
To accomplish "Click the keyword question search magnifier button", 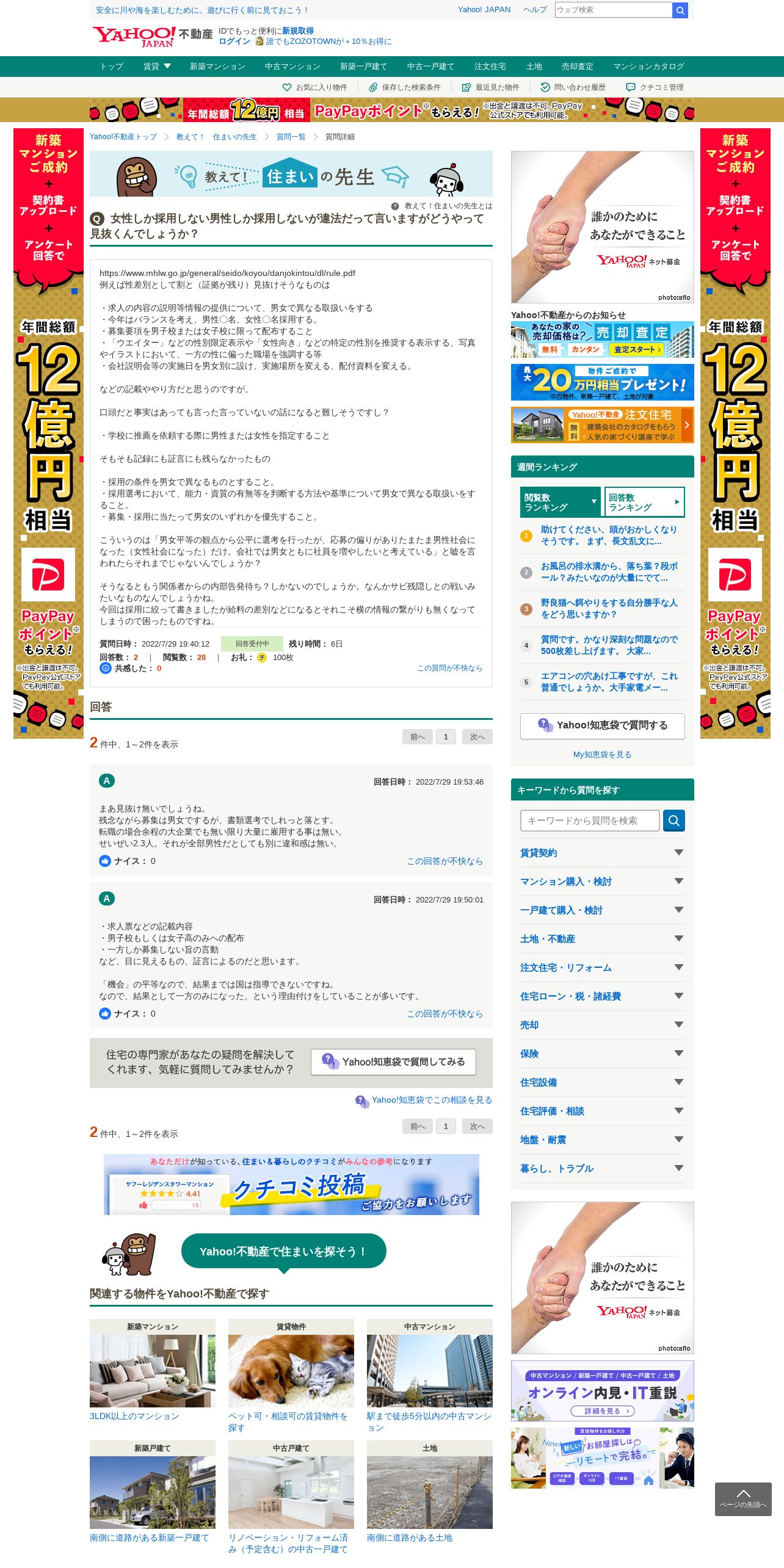I will 674,821.
